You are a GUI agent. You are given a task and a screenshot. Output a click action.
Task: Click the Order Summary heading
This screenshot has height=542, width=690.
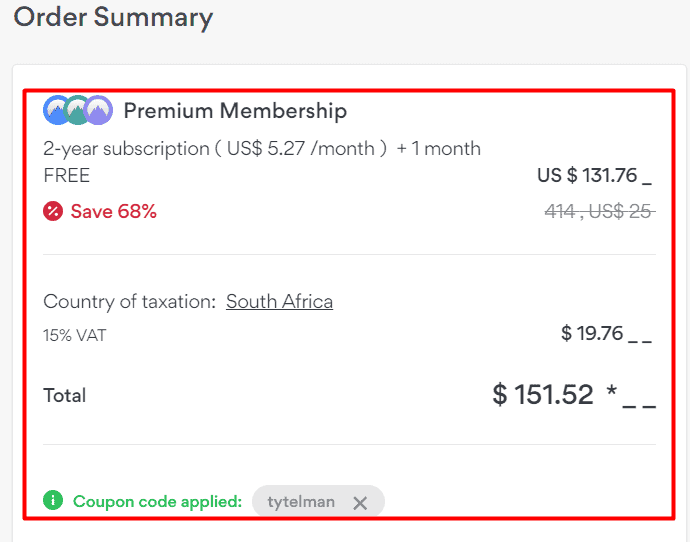(x=113, y=17)
